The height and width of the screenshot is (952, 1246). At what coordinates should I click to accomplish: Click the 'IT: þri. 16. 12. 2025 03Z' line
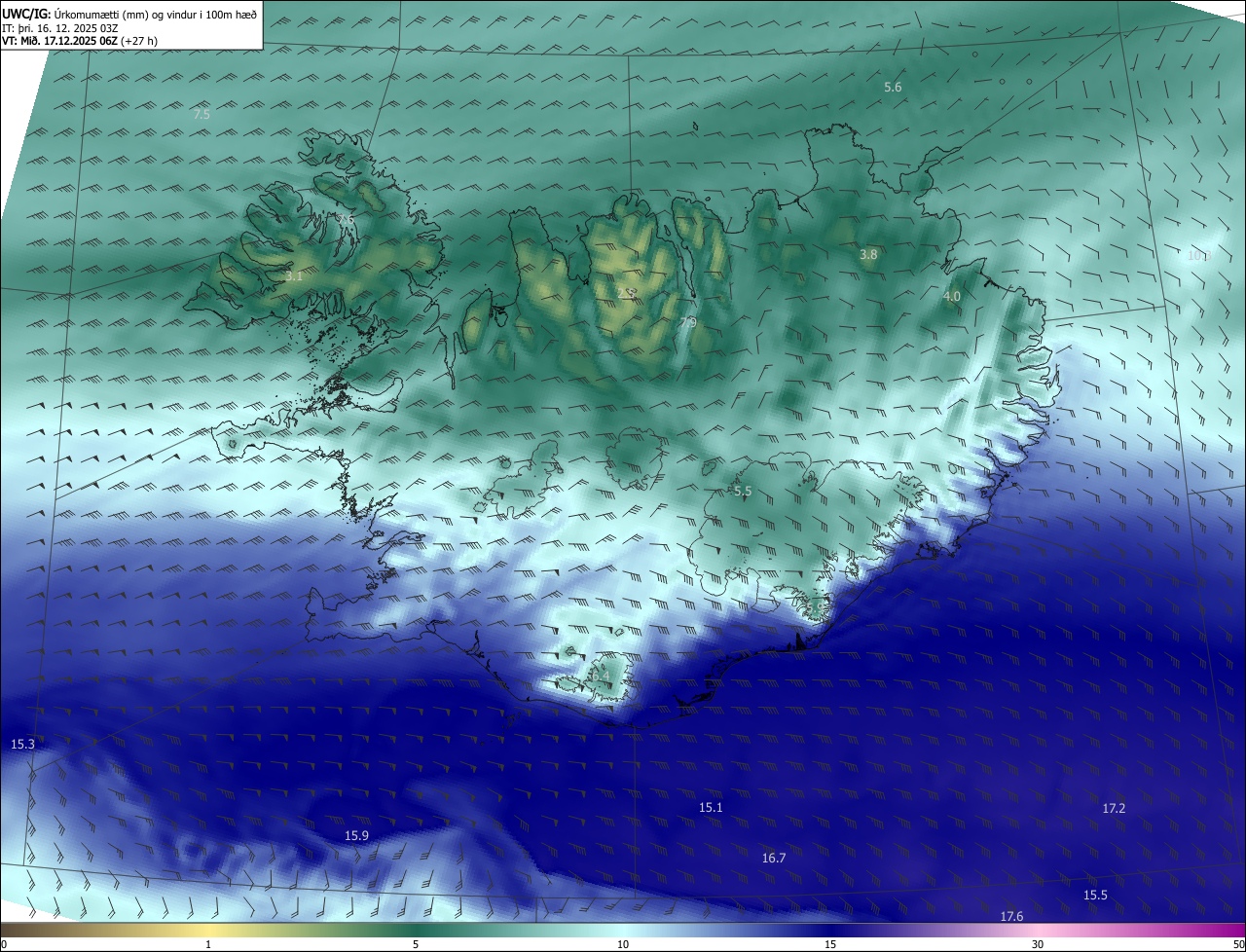[x=60, y=27]
